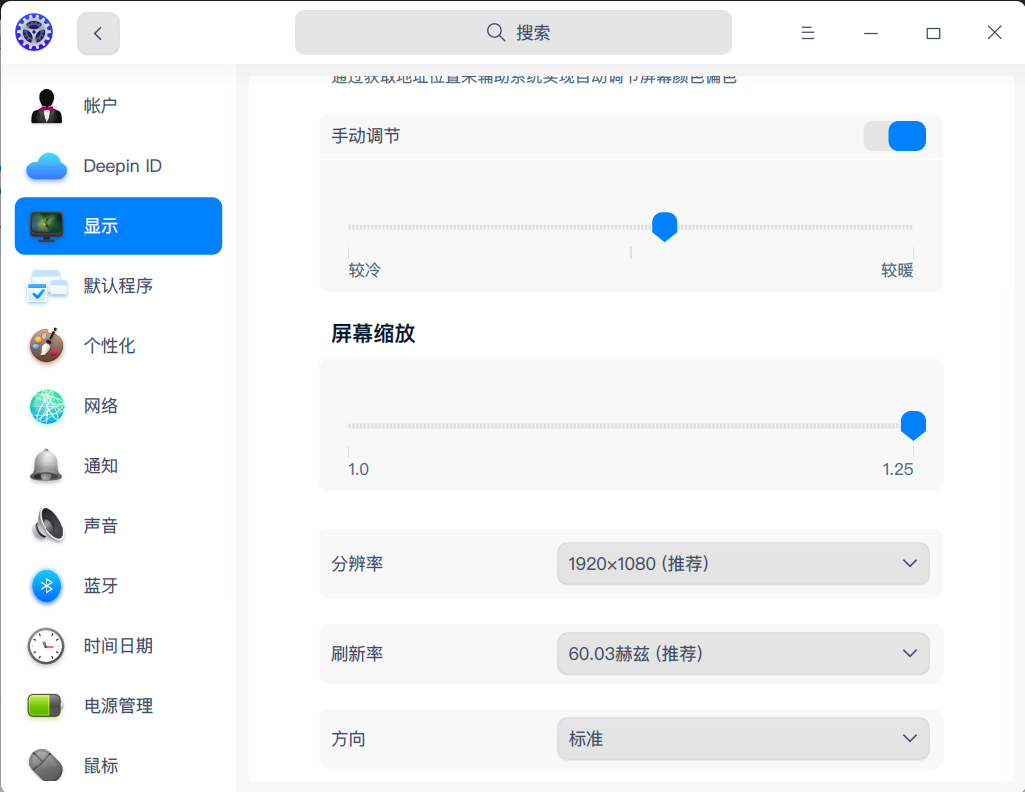
Task: Open 通知 notification settings
Action: click(118, 466)
